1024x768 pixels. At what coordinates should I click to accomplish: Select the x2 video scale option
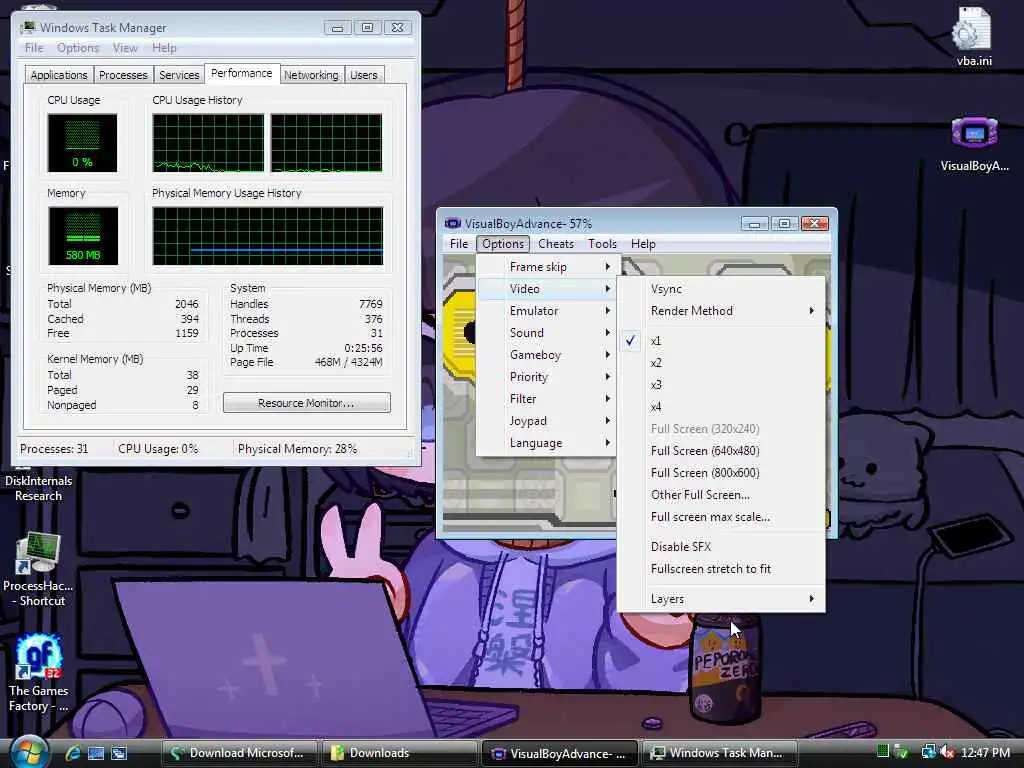pyautogui.click(x=722, y=363)
